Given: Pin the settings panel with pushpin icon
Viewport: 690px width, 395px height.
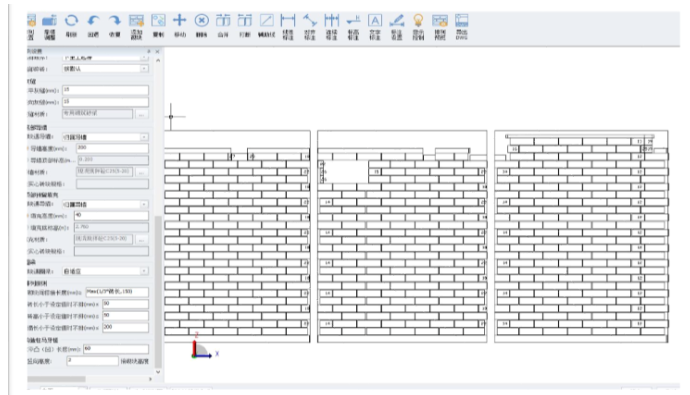Looking at the screenshot, I should pyautogui.click(x=149, y=51).
